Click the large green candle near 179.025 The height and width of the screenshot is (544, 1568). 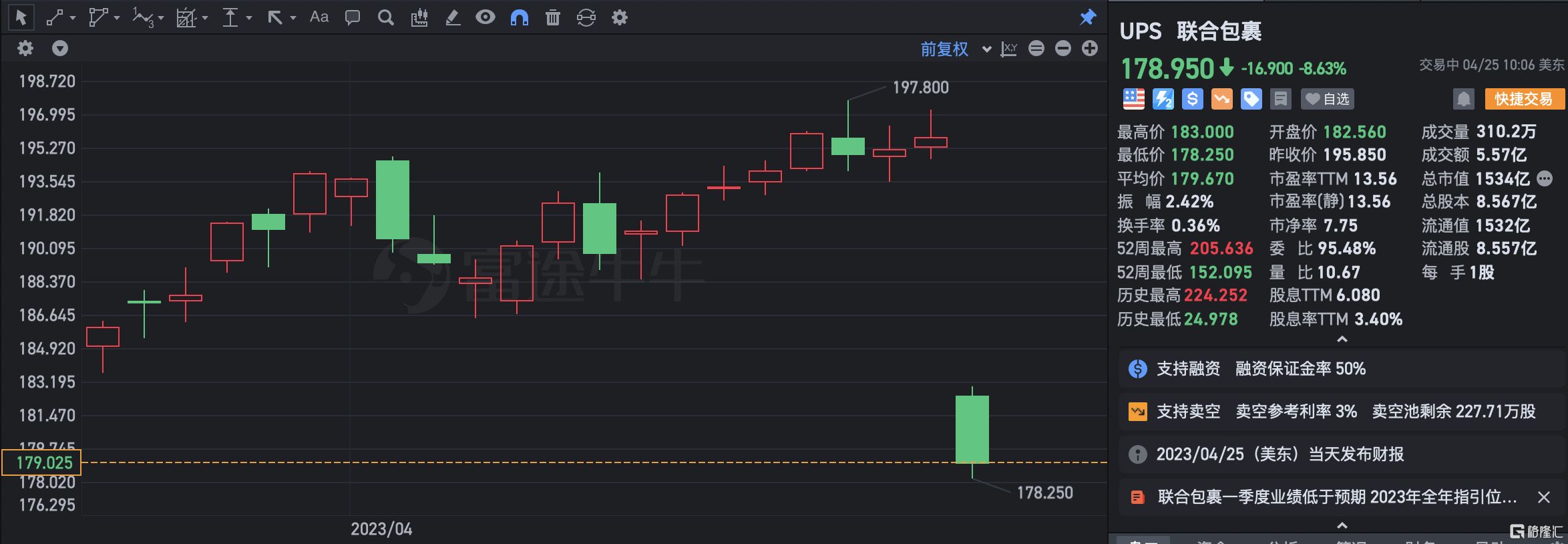pos(972,429)
